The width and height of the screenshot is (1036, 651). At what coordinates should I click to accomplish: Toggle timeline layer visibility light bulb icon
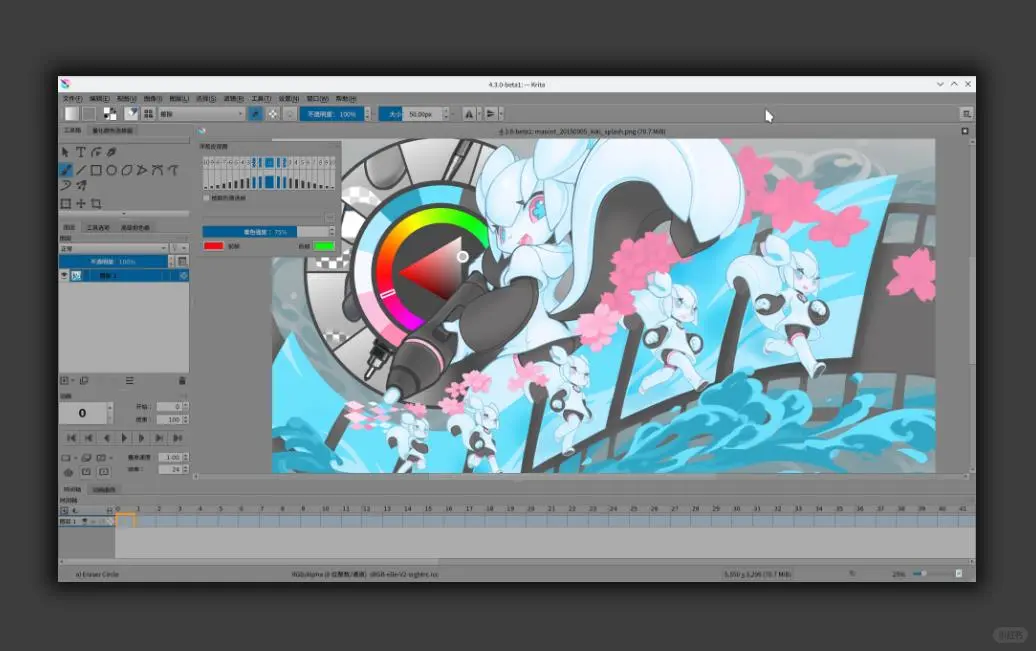[85, 521]
